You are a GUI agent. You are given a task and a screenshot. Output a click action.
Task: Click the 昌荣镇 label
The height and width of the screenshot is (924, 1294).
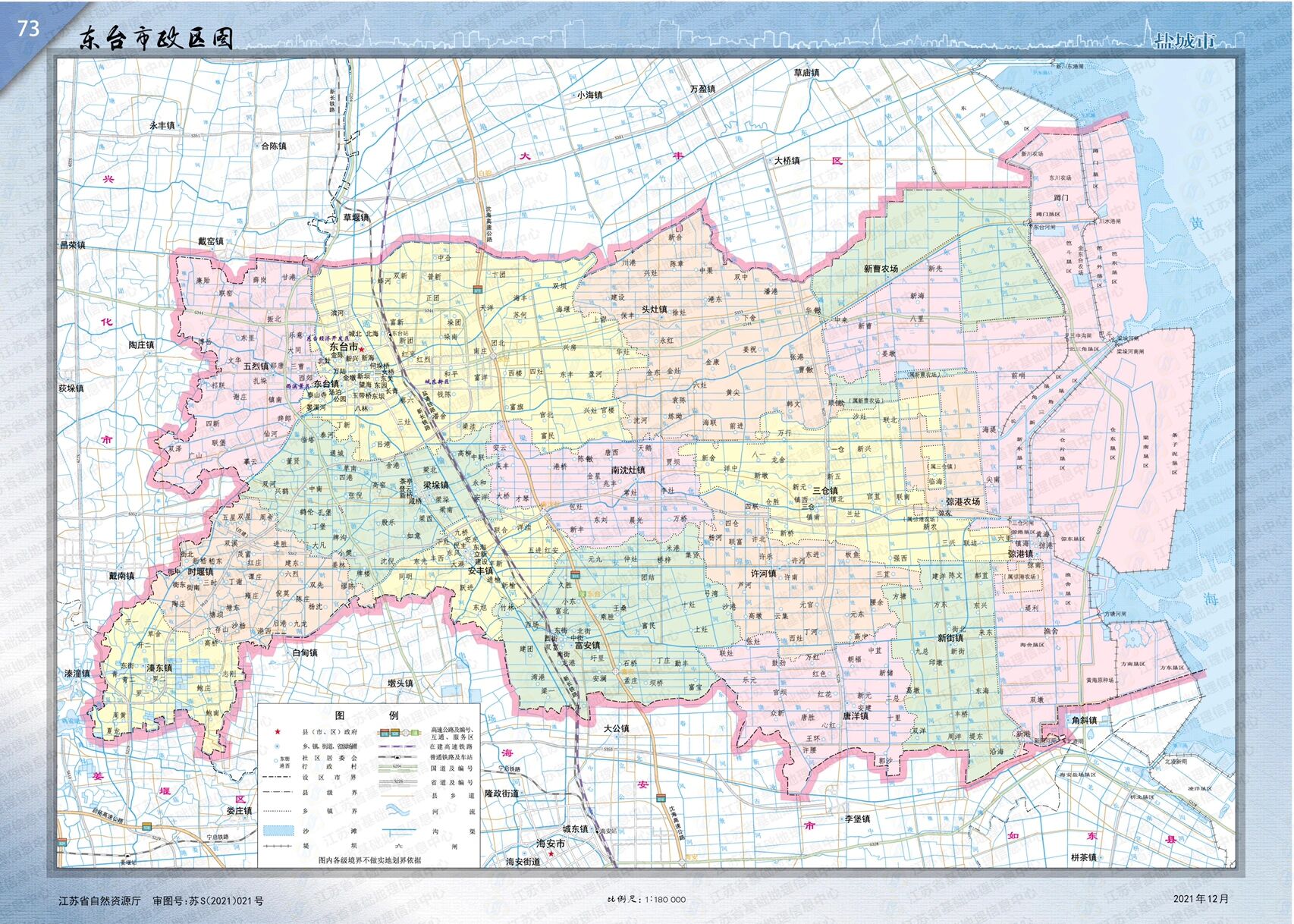73,245
